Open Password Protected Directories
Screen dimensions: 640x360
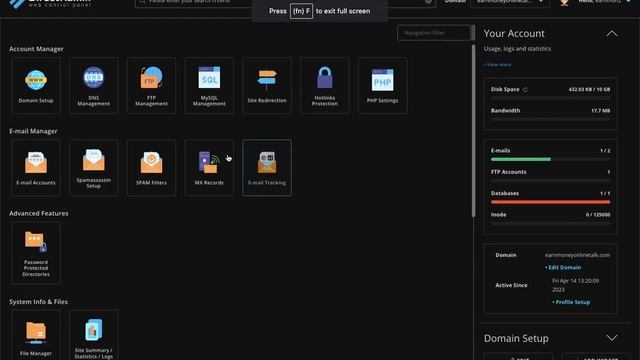coord(36,253)
